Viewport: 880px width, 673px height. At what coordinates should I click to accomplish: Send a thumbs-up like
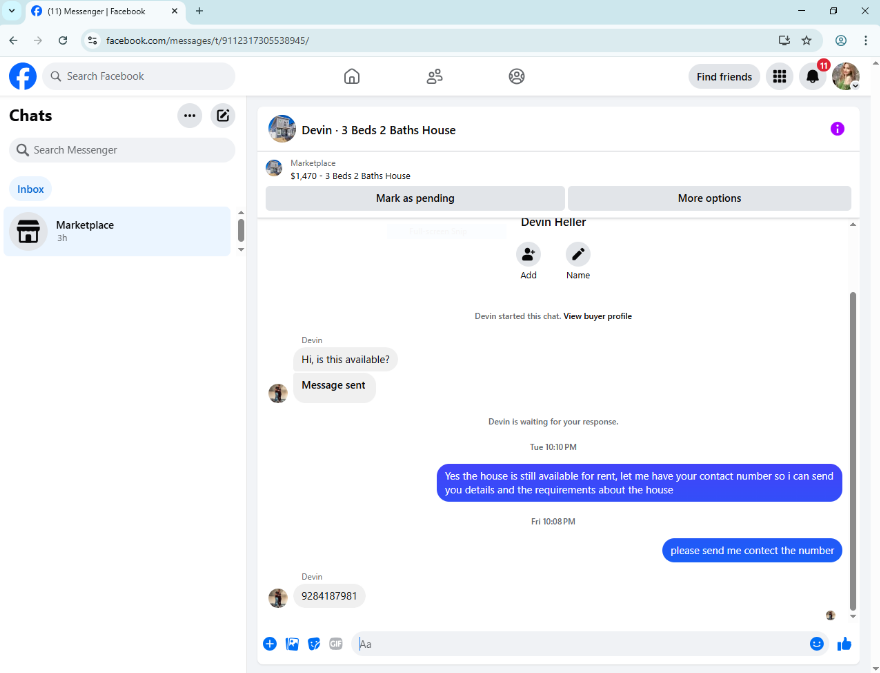coord(844,644)
